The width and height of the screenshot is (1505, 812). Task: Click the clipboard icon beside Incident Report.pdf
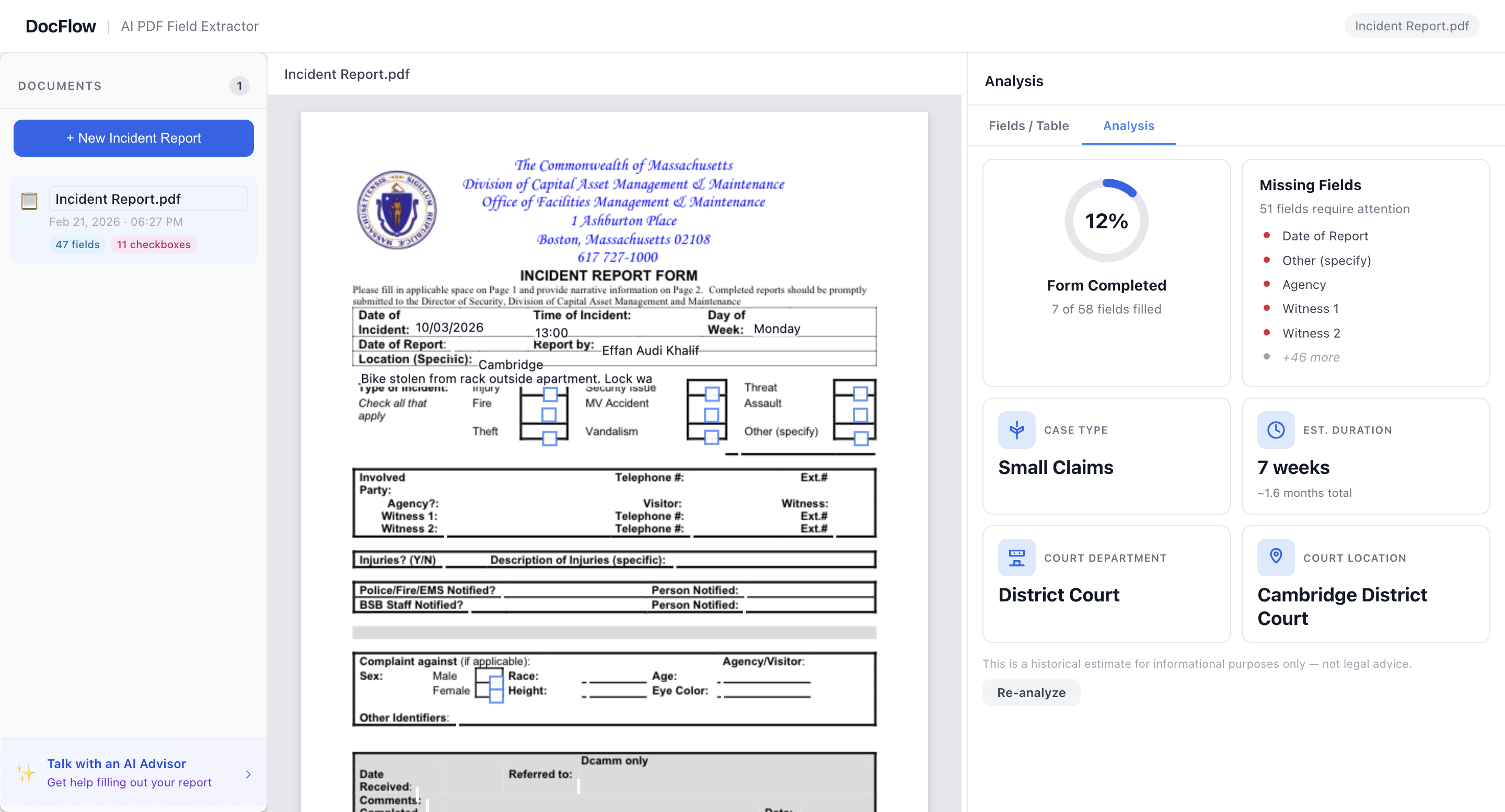pyautogui.click(x=29, y=200)
